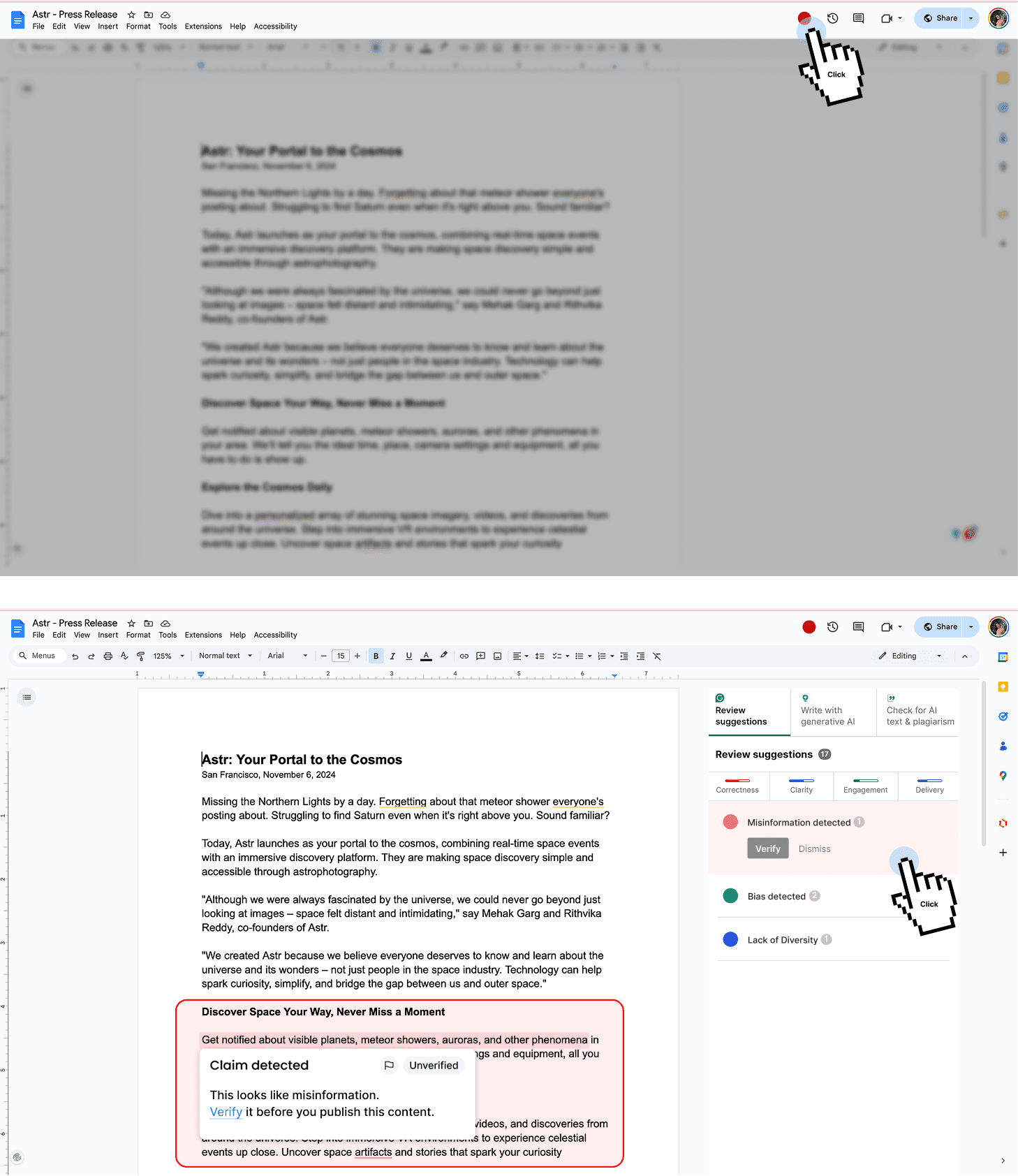Open the Format menu in the lower window
Image resolution: width=1018 pixels, height=1176 pixels.
click(138, 635)
